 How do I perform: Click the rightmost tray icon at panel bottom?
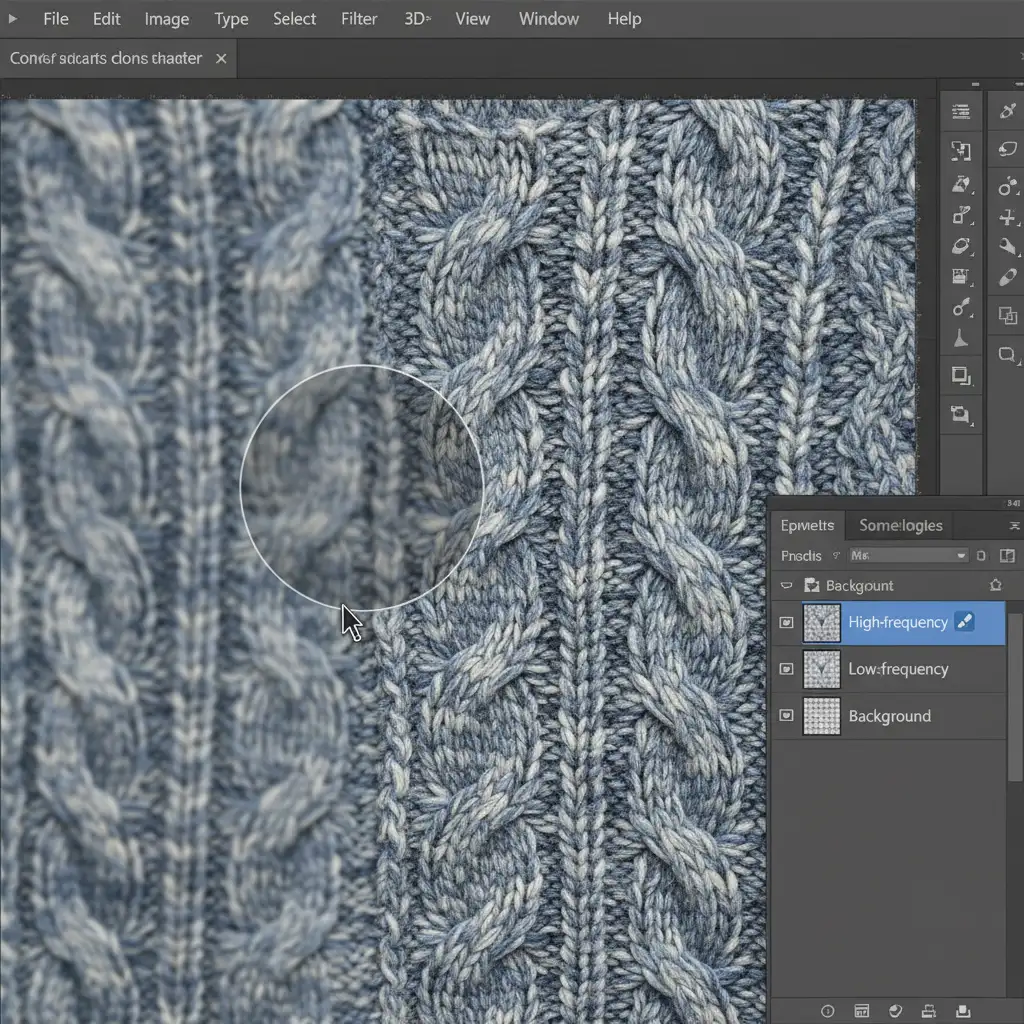pos(962,1011)
